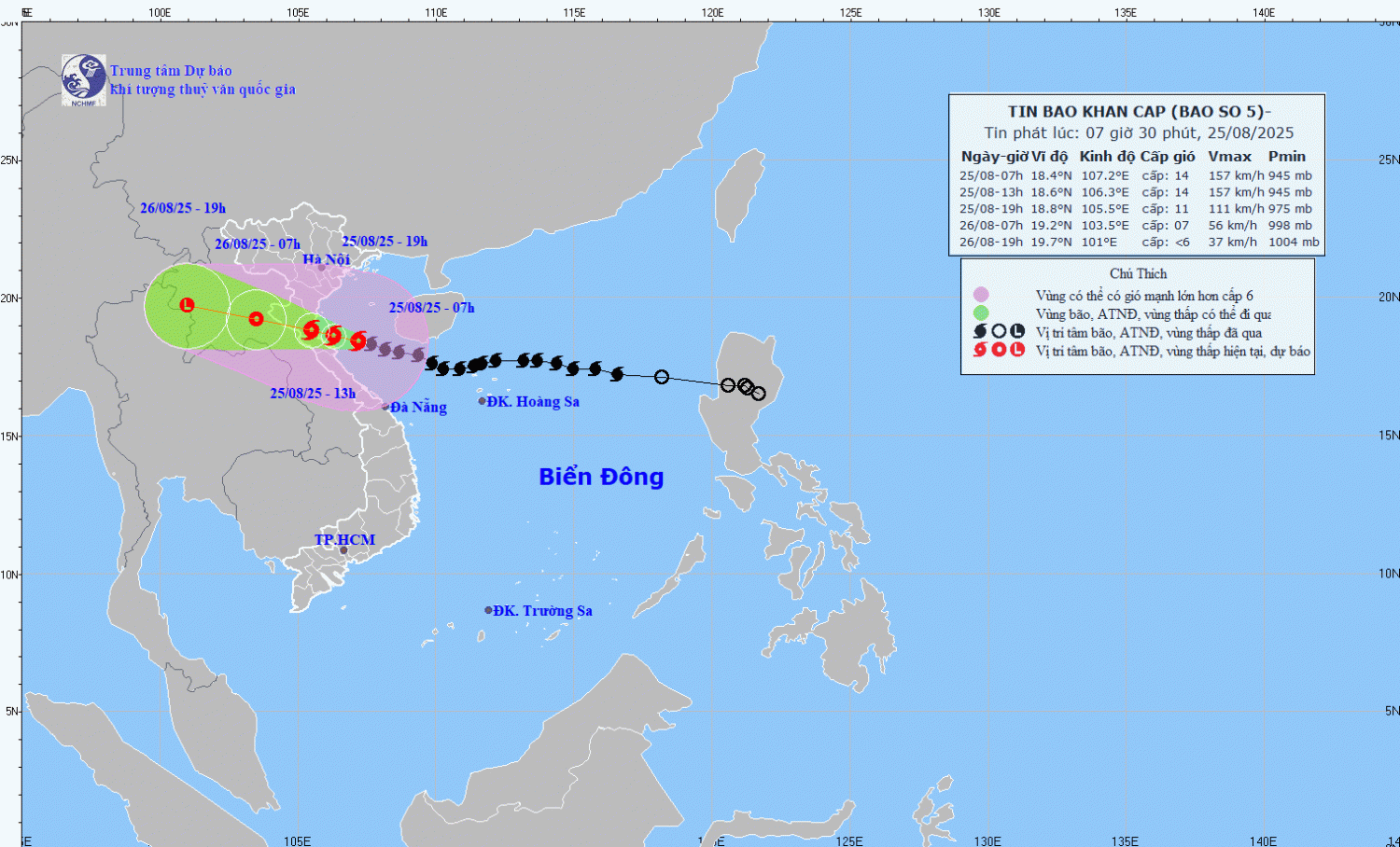This screenshot has width=1400, height=847.
Task: Click the ĐK. Trường Sa label
Action: click(542, 610)
